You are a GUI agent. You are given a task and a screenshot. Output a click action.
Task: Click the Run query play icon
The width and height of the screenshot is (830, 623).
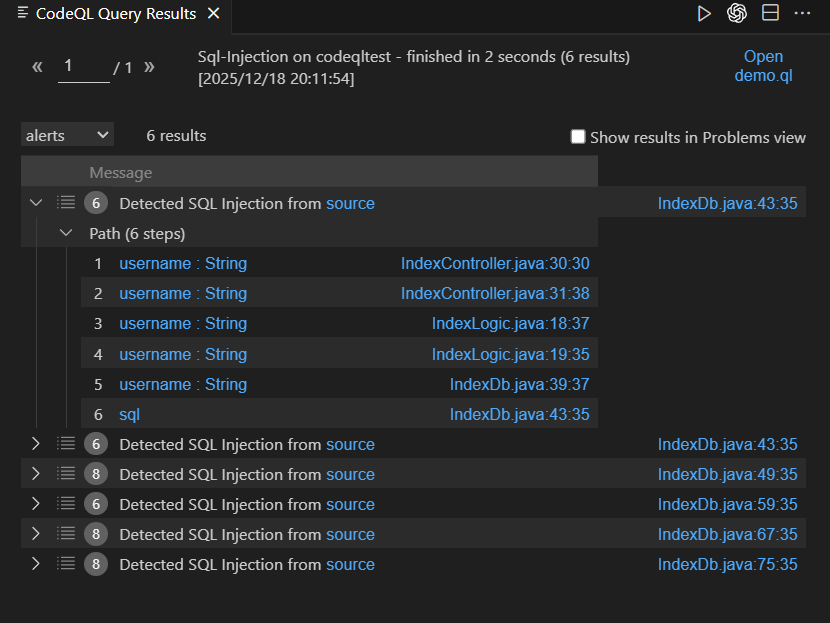coord(704,13)
